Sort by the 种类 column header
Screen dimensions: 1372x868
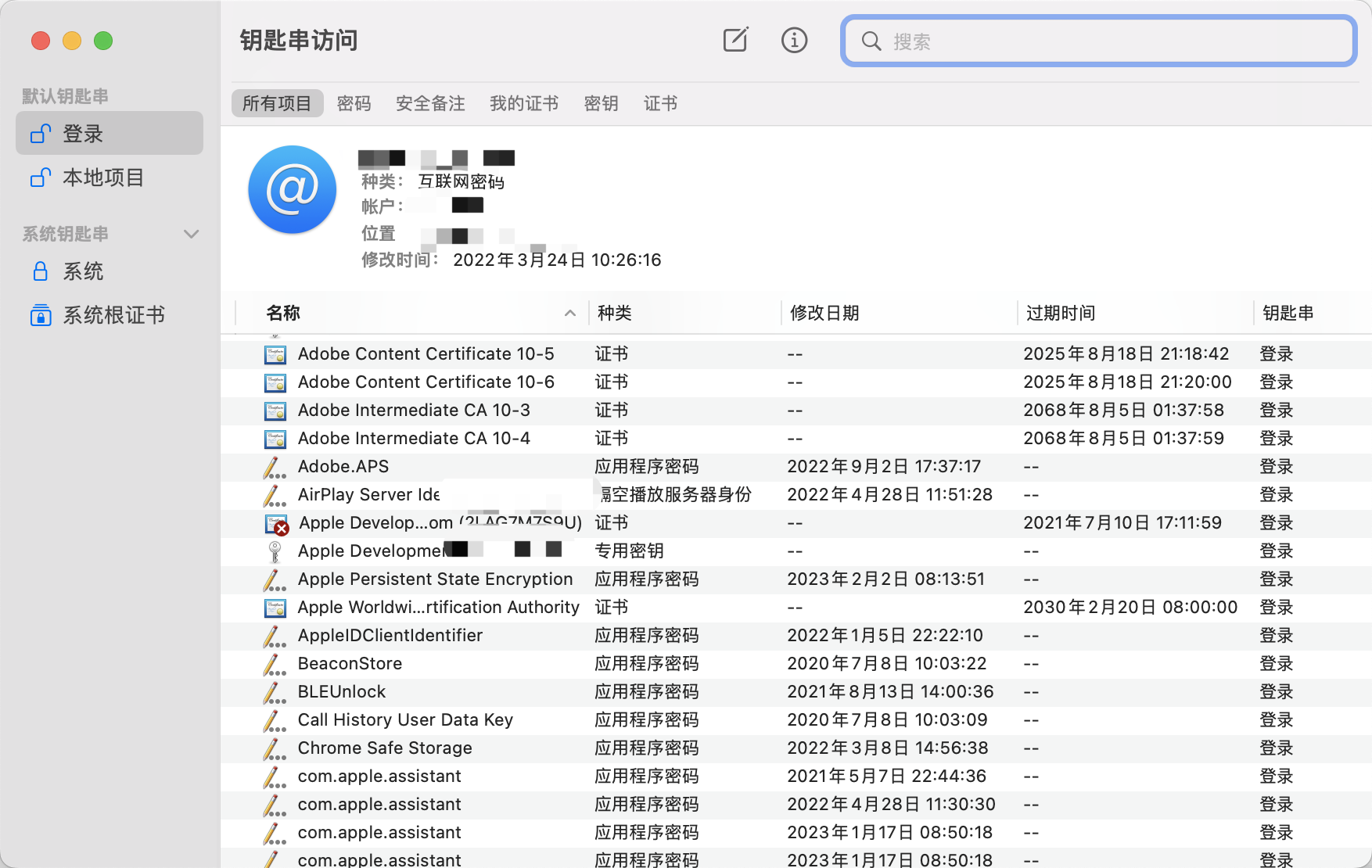[x=615, y=313]
